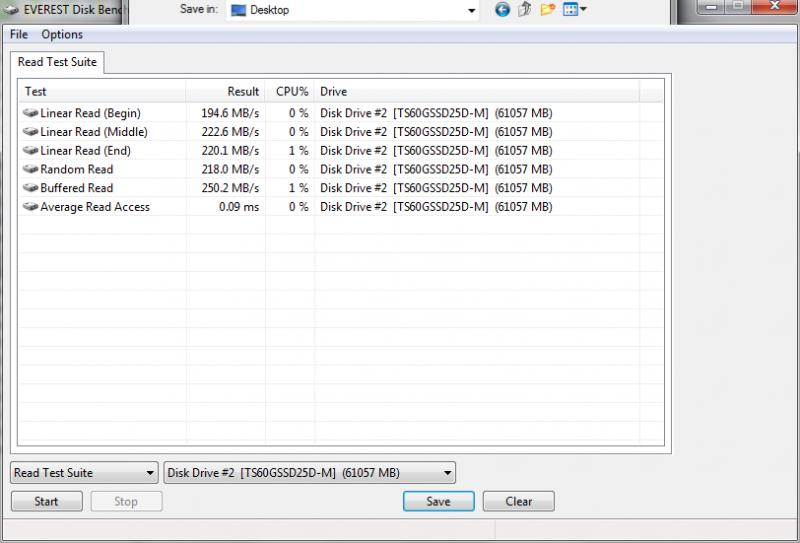800x543 pixels.
Task: Click the up one level icon
Action: (x=524, y=9)
